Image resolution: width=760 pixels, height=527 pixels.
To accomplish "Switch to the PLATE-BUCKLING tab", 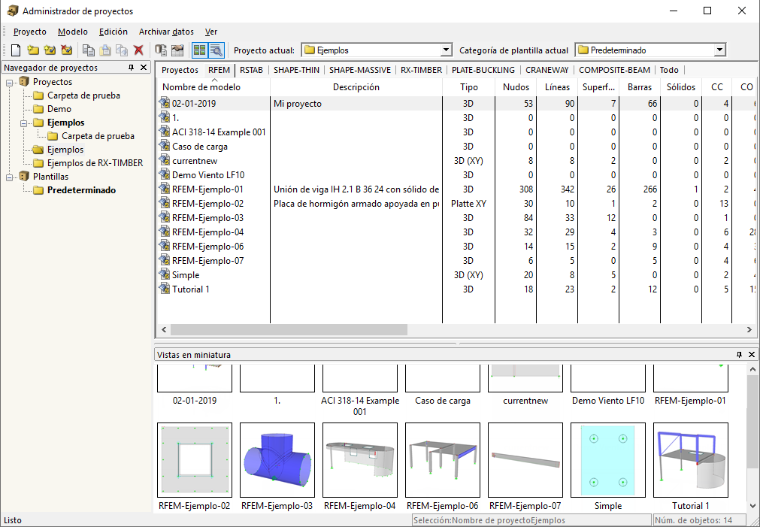I will point(483,70).
